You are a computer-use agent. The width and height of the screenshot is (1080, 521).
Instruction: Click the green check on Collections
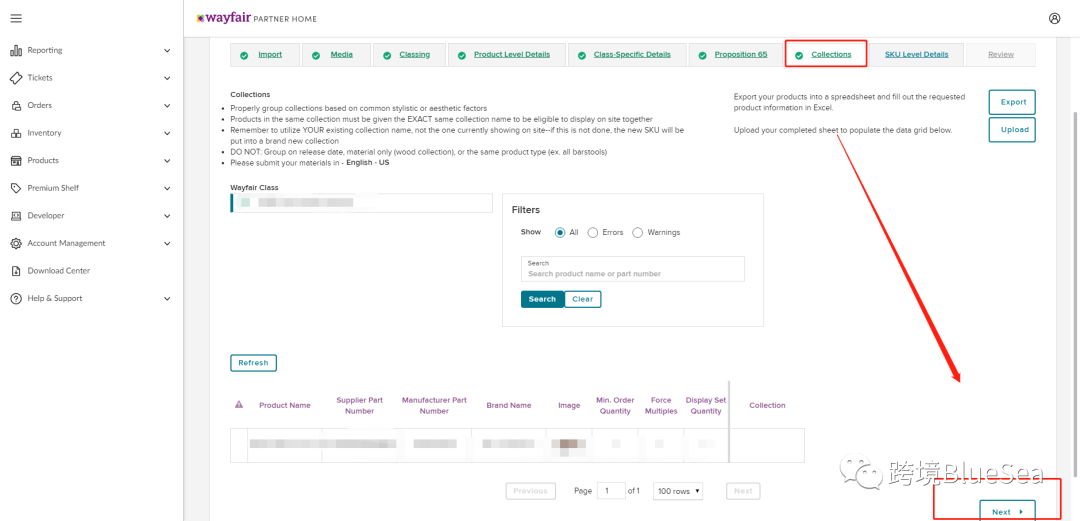click(799, 55)
